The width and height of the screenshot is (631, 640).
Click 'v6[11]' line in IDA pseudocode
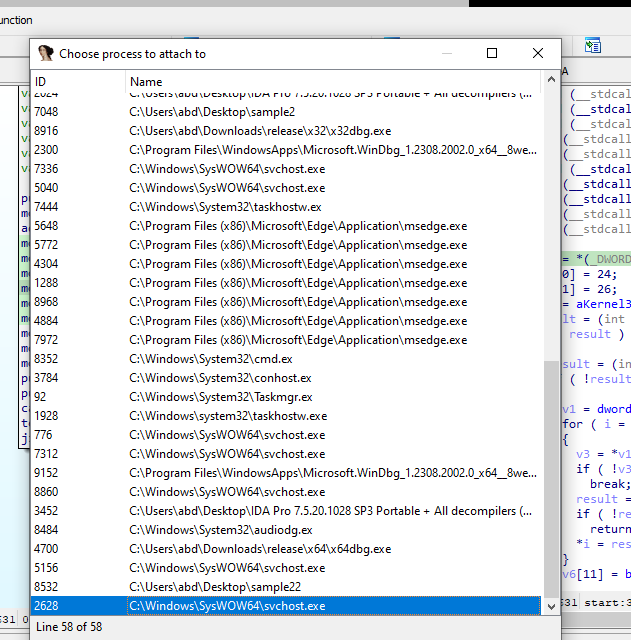coord(596,574)
